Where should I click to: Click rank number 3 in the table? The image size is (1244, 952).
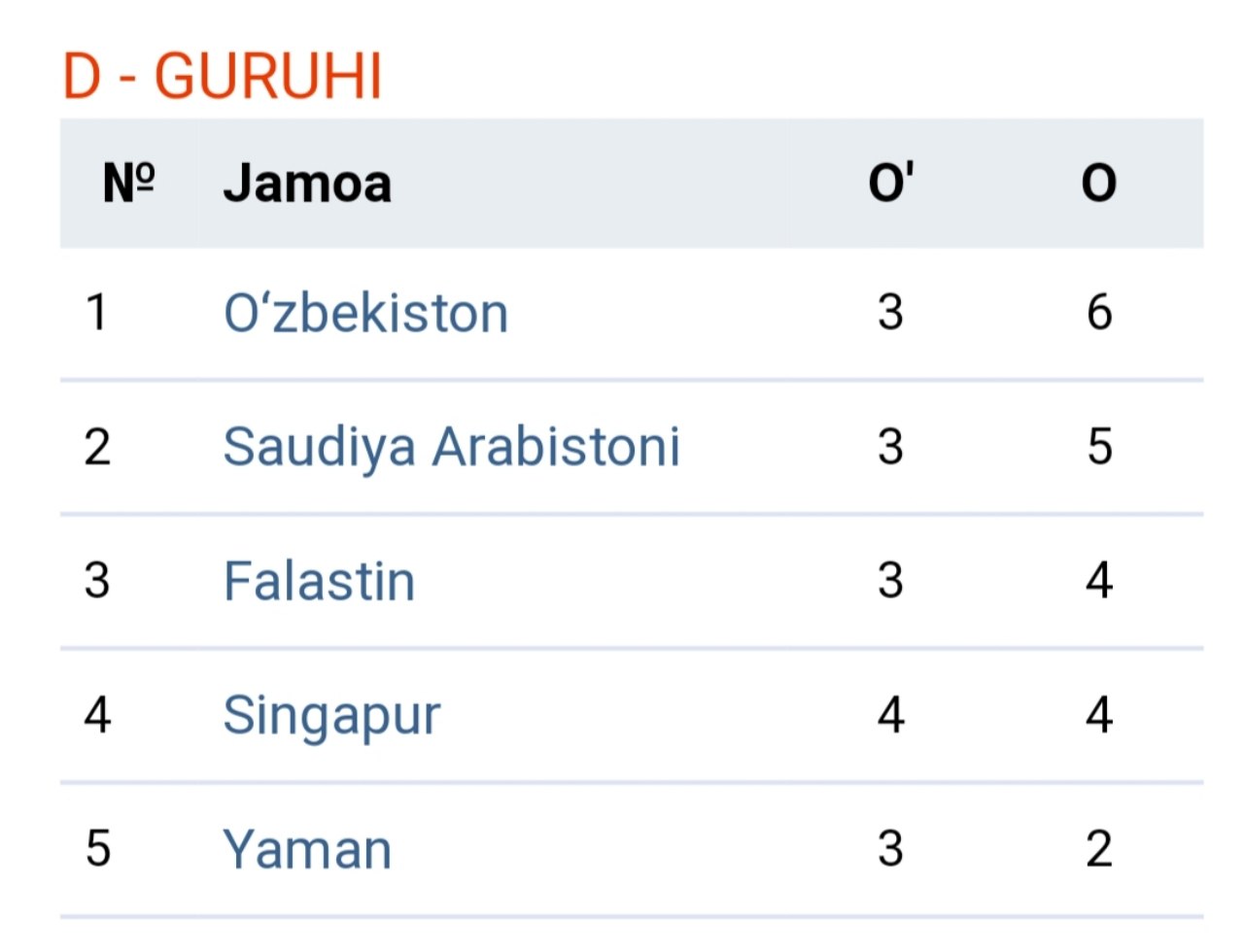(x=96, y=581)
